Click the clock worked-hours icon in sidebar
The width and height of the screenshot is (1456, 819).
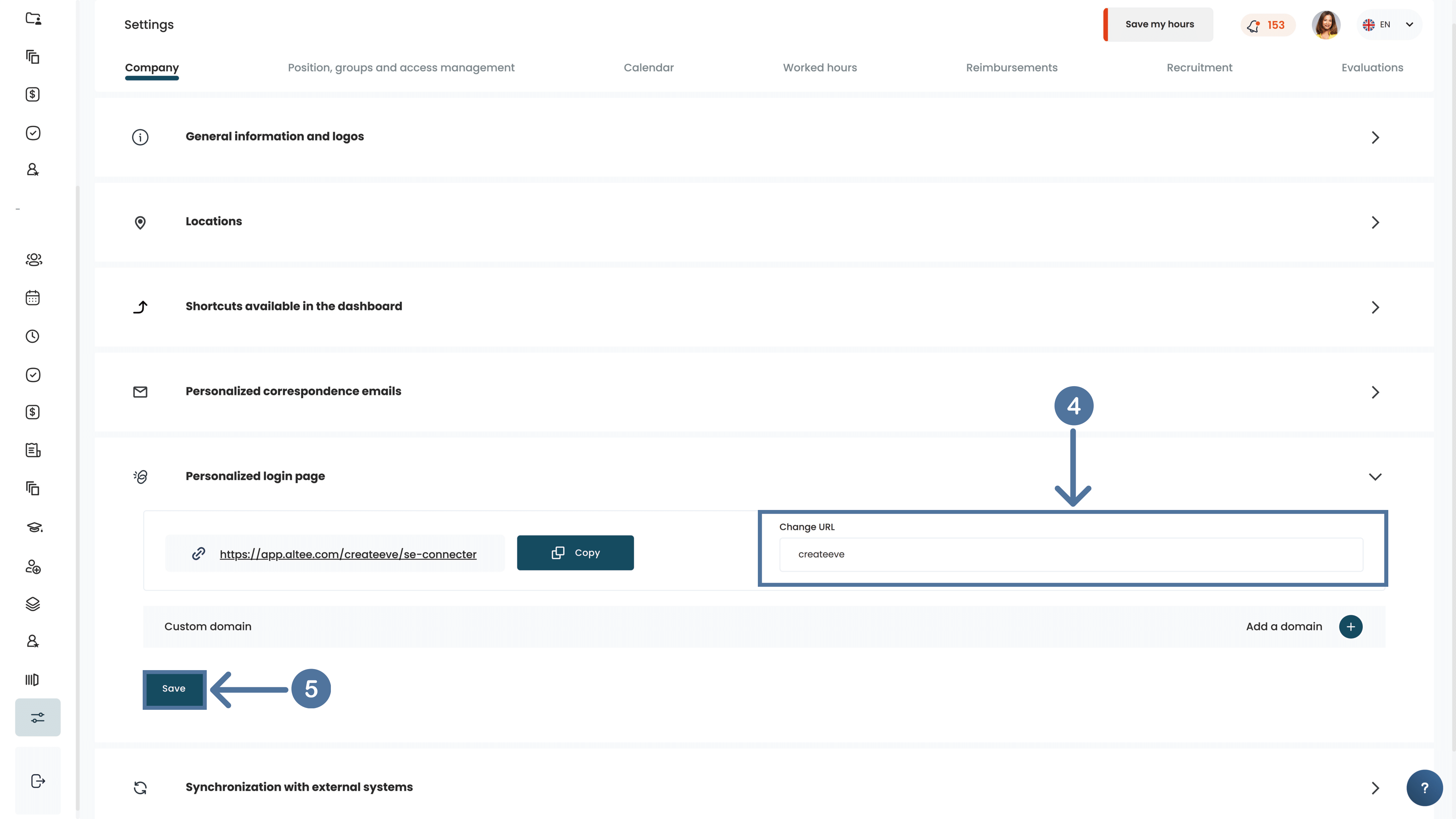[x=33, y=336]
